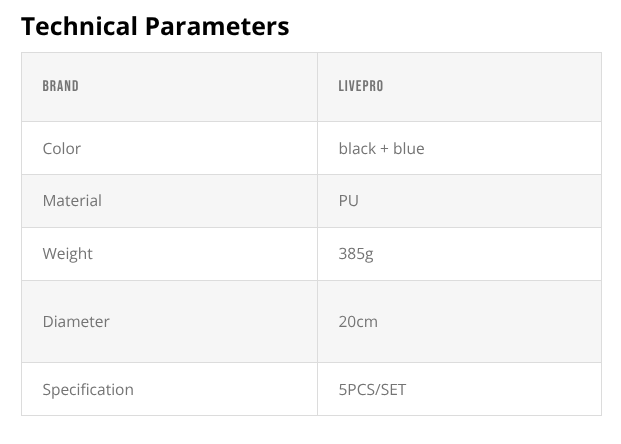Viewport: 621px width, 444px height.
Task: Click the word blue in color value
Action: (x=408, y=148)
